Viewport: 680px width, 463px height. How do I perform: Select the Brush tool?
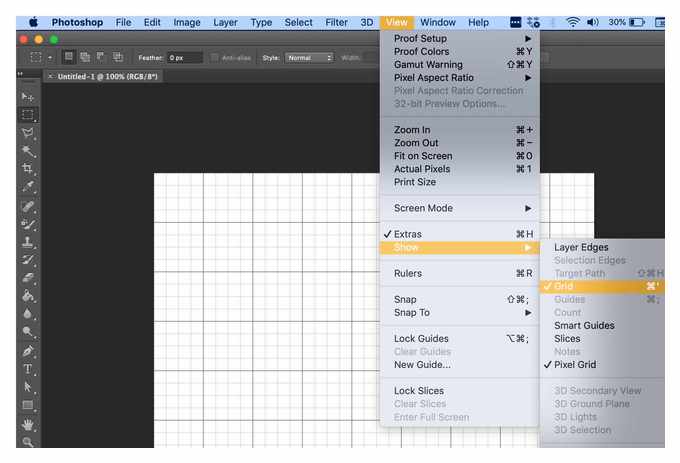point(28,225)
